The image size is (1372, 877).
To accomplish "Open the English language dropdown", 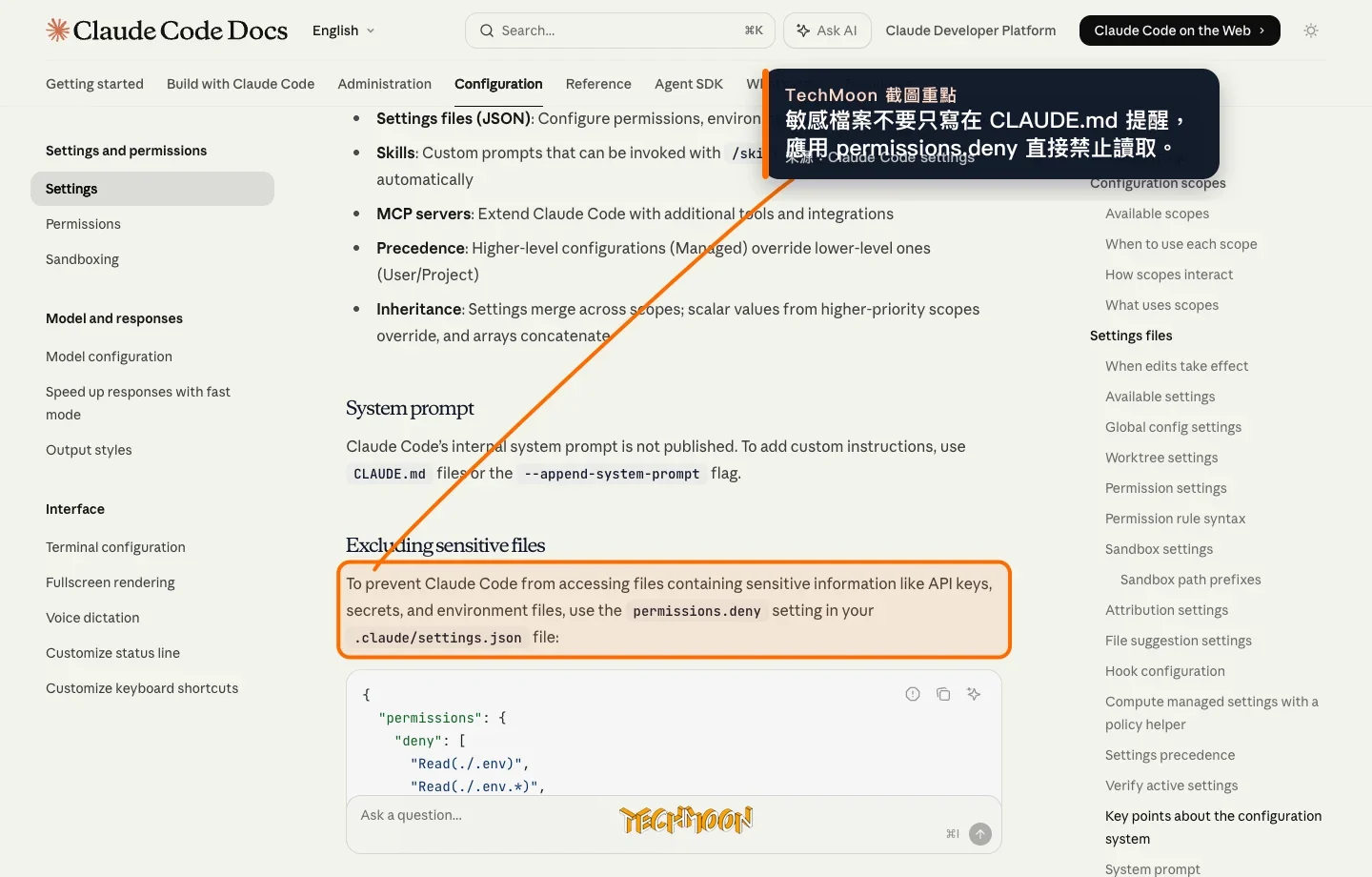I will [344, 31].
